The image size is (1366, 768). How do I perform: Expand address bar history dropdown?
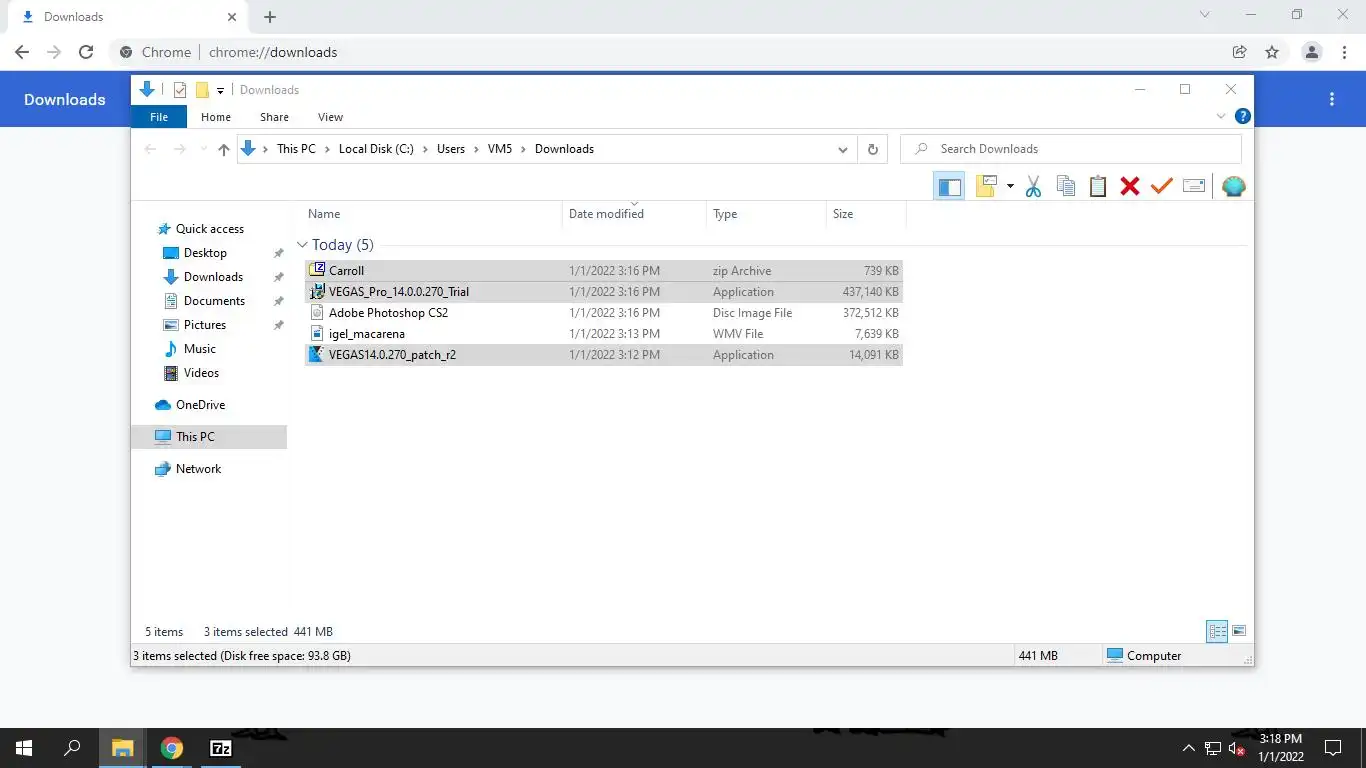pos(843,149)
